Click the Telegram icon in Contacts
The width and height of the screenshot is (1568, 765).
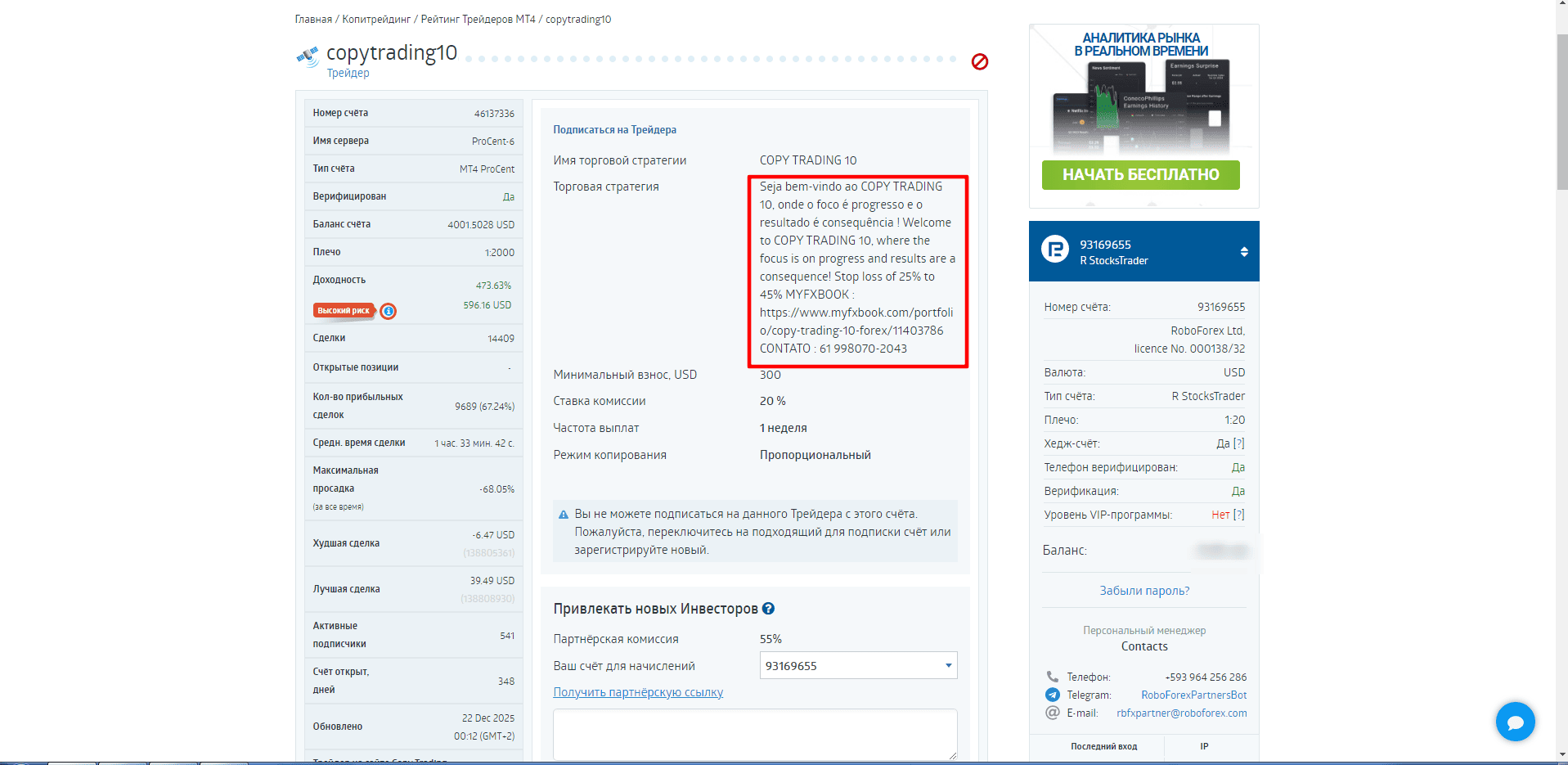coord(1053,695)
